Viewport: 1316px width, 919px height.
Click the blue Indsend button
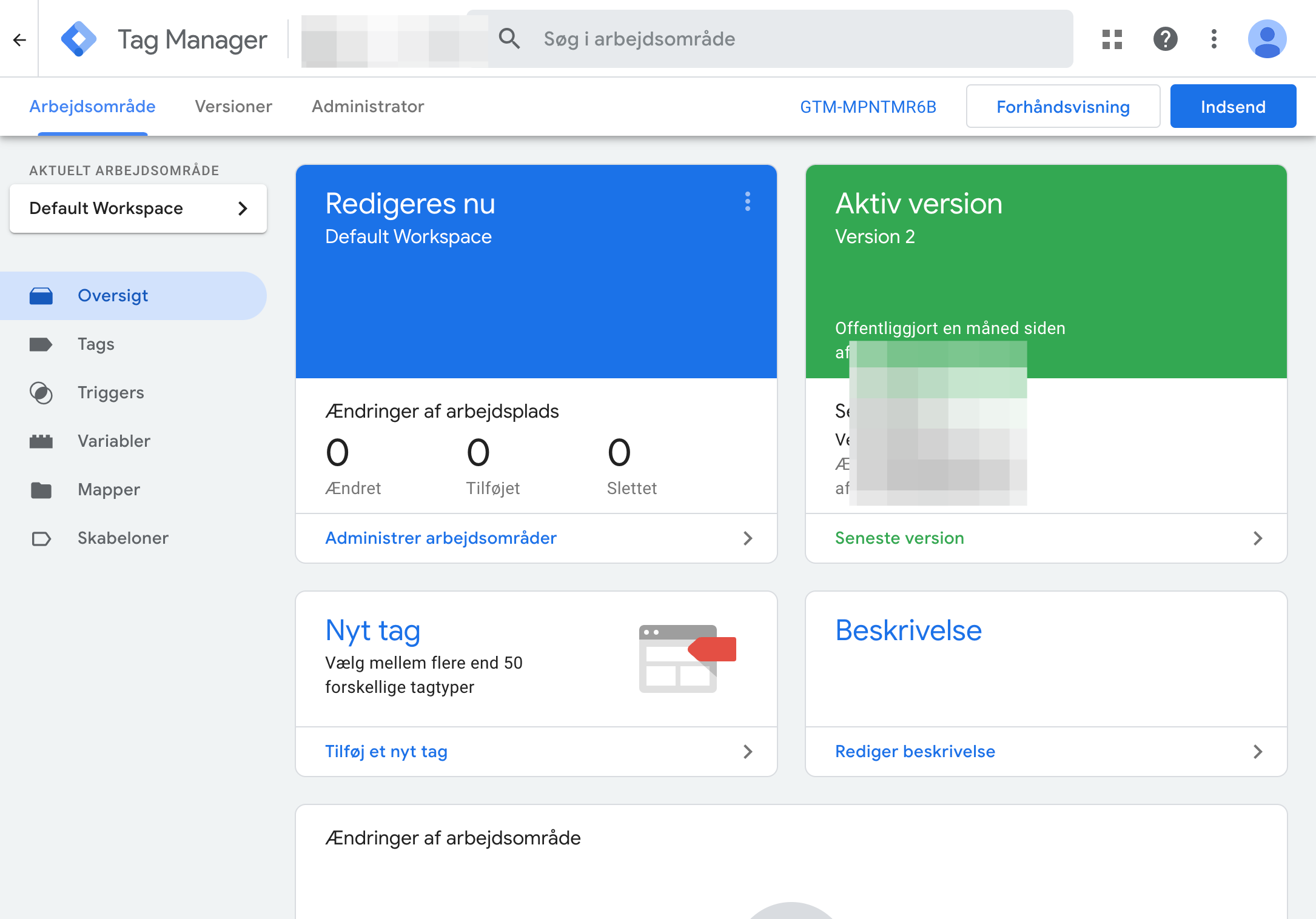tap(1233, 107)
